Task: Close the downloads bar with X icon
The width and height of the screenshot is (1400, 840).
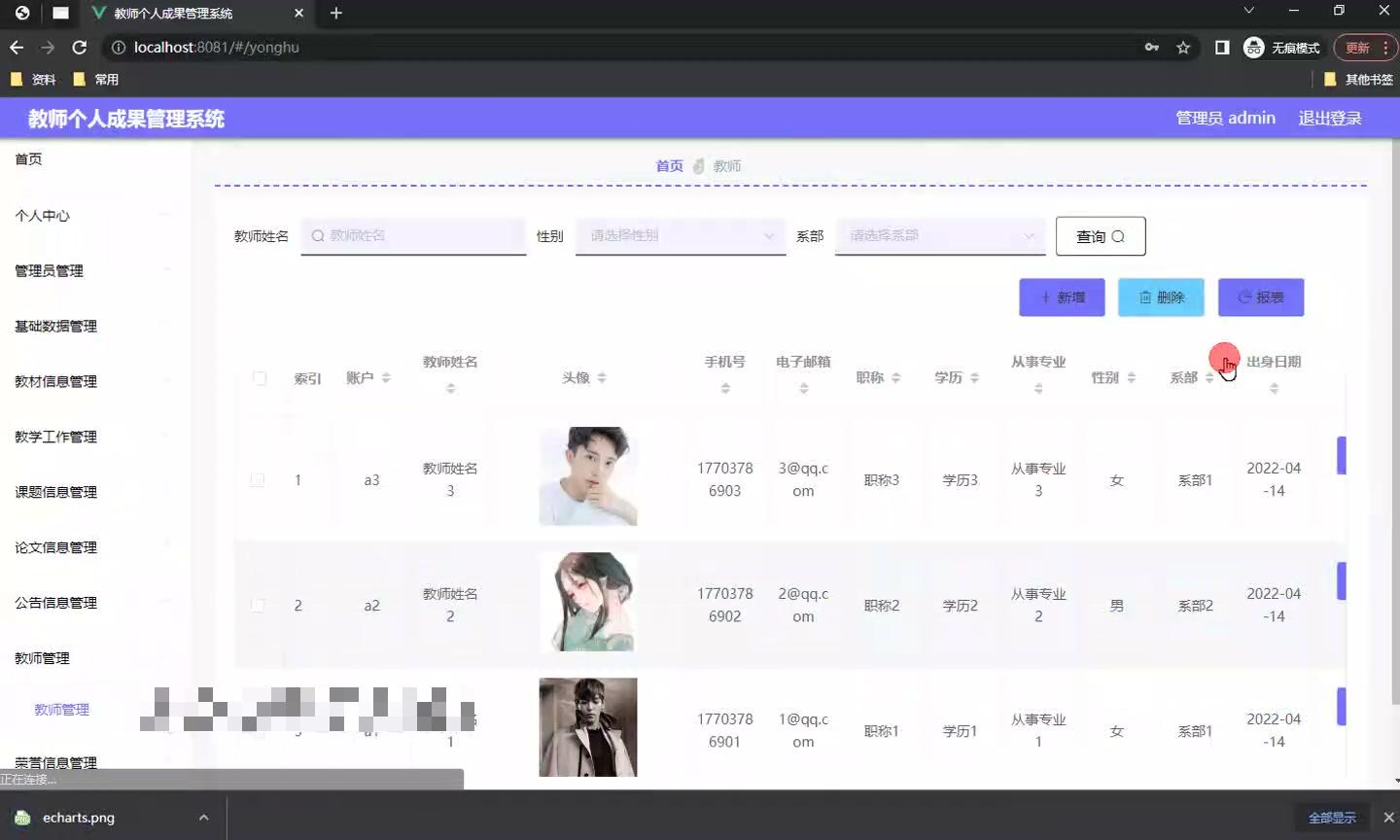Action: (1388, 818)
